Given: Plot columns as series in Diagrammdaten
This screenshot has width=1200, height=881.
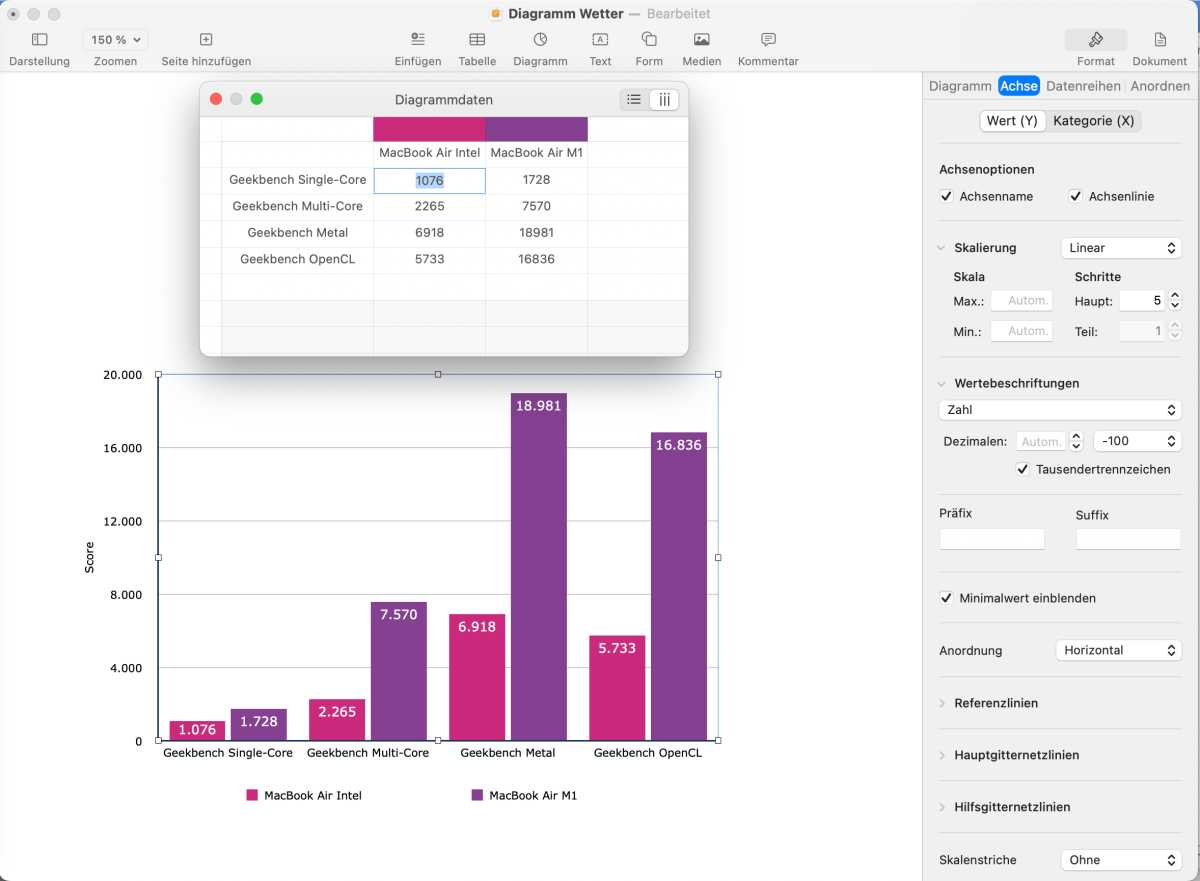Looking at the screenshot, I should click(x=664, y=99).
